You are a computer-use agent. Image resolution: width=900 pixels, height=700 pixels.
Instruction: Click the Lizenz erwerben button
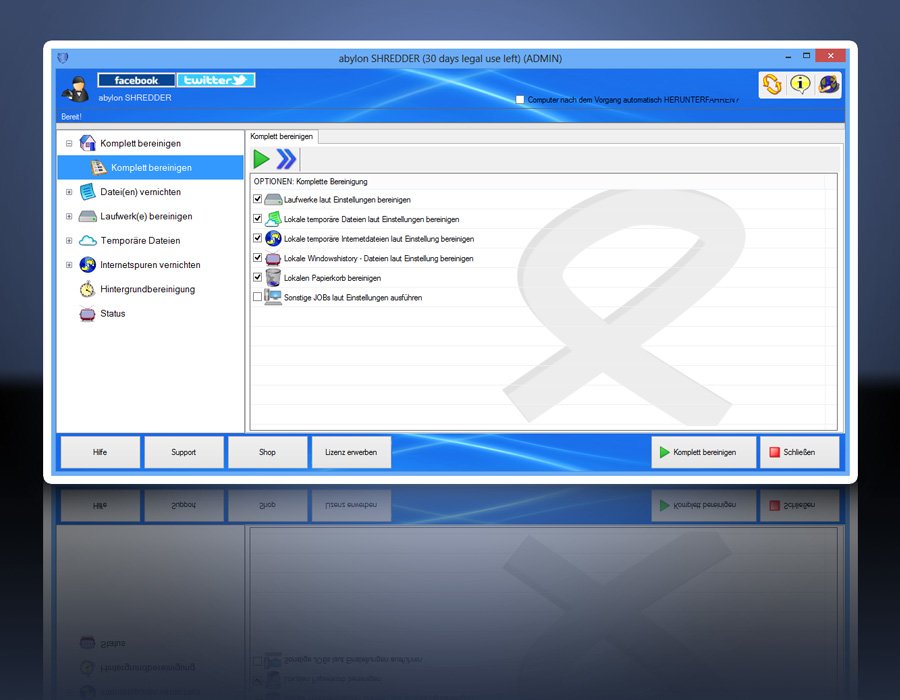(351, 452)
